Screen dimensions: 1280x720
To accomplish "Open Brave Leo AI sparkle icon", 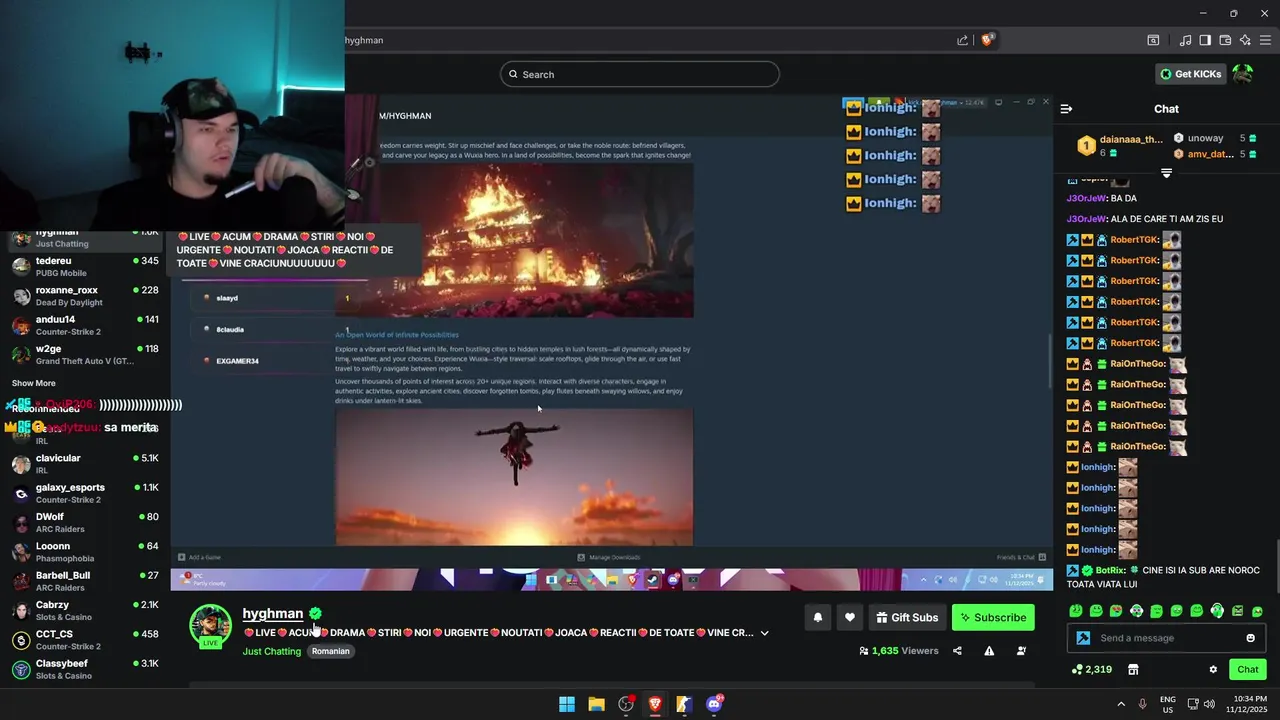I will pos(1245,40).
